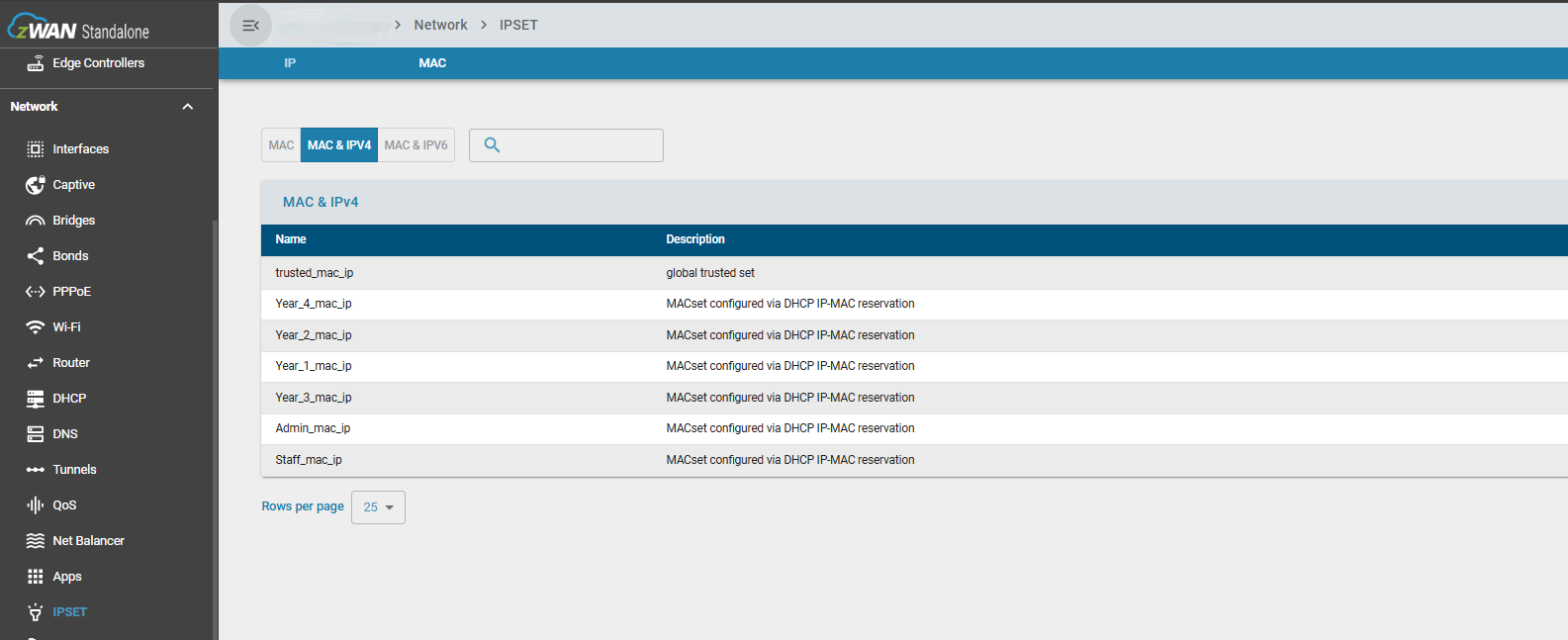This screenshot has width=1568, height=640.
Task: Click the Router swap-arrows icon
Action: click(x=36, y=363)
